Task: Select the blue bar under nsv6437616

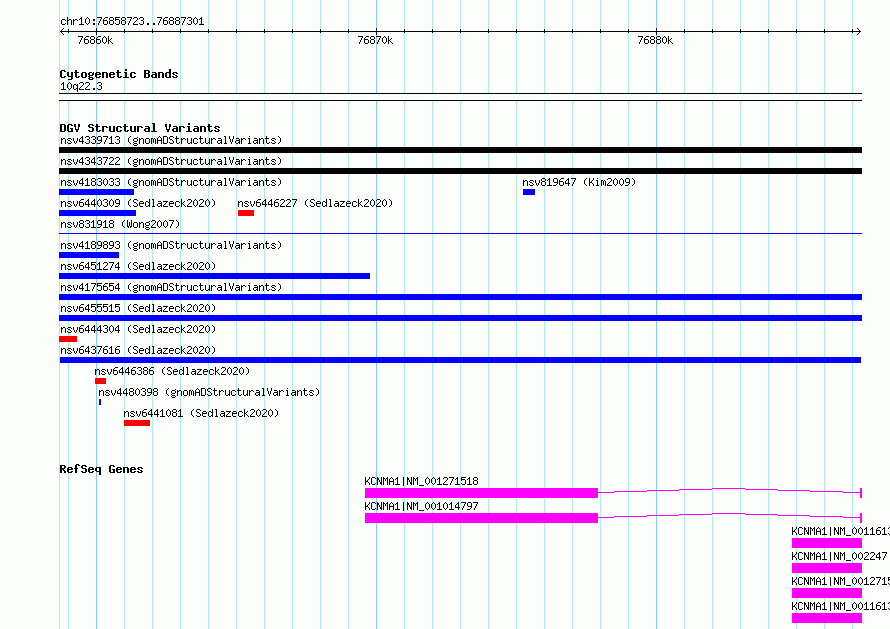Action: (x=460, y=360)
